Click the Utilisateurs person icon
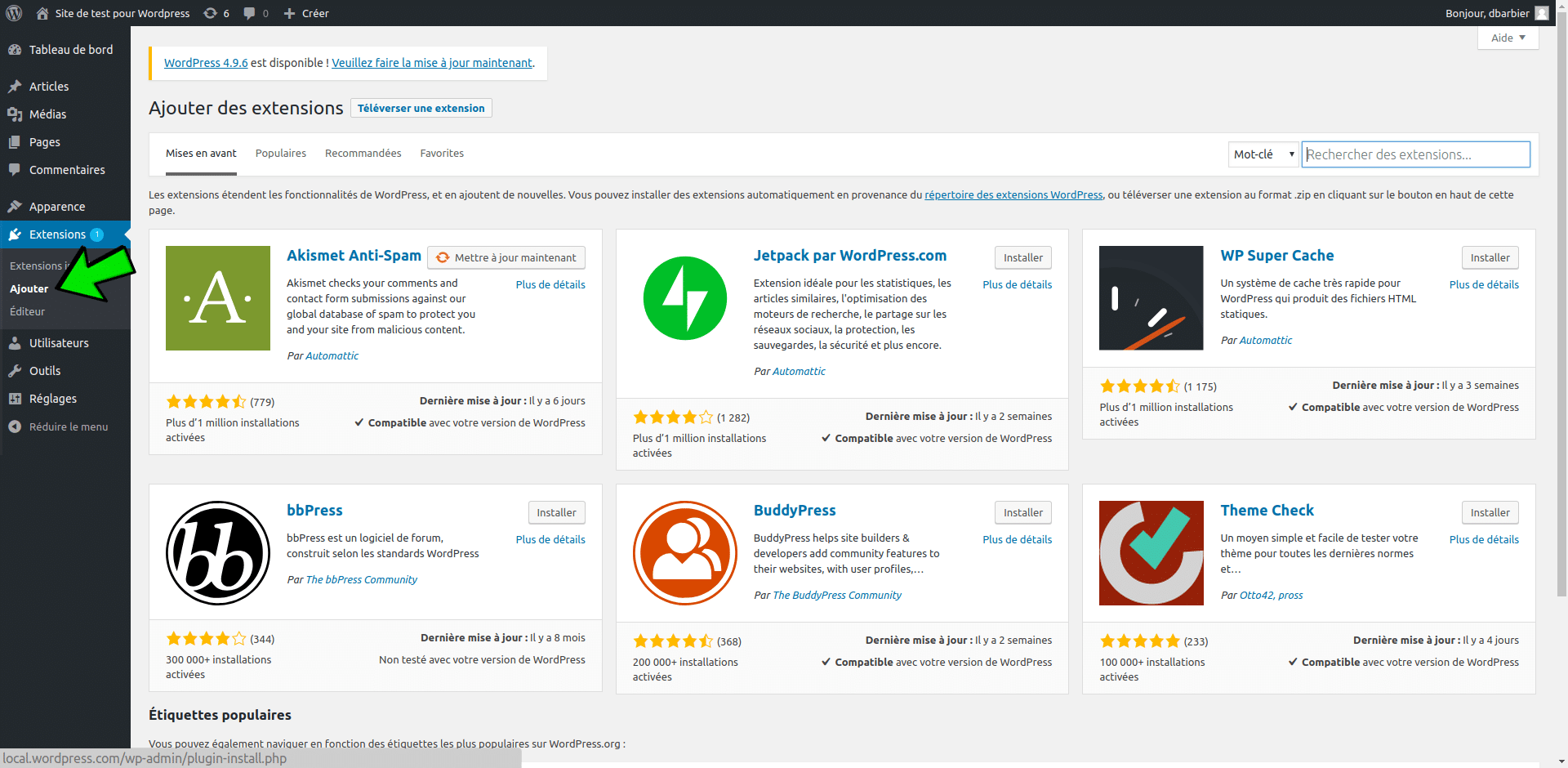 (15, 343)
